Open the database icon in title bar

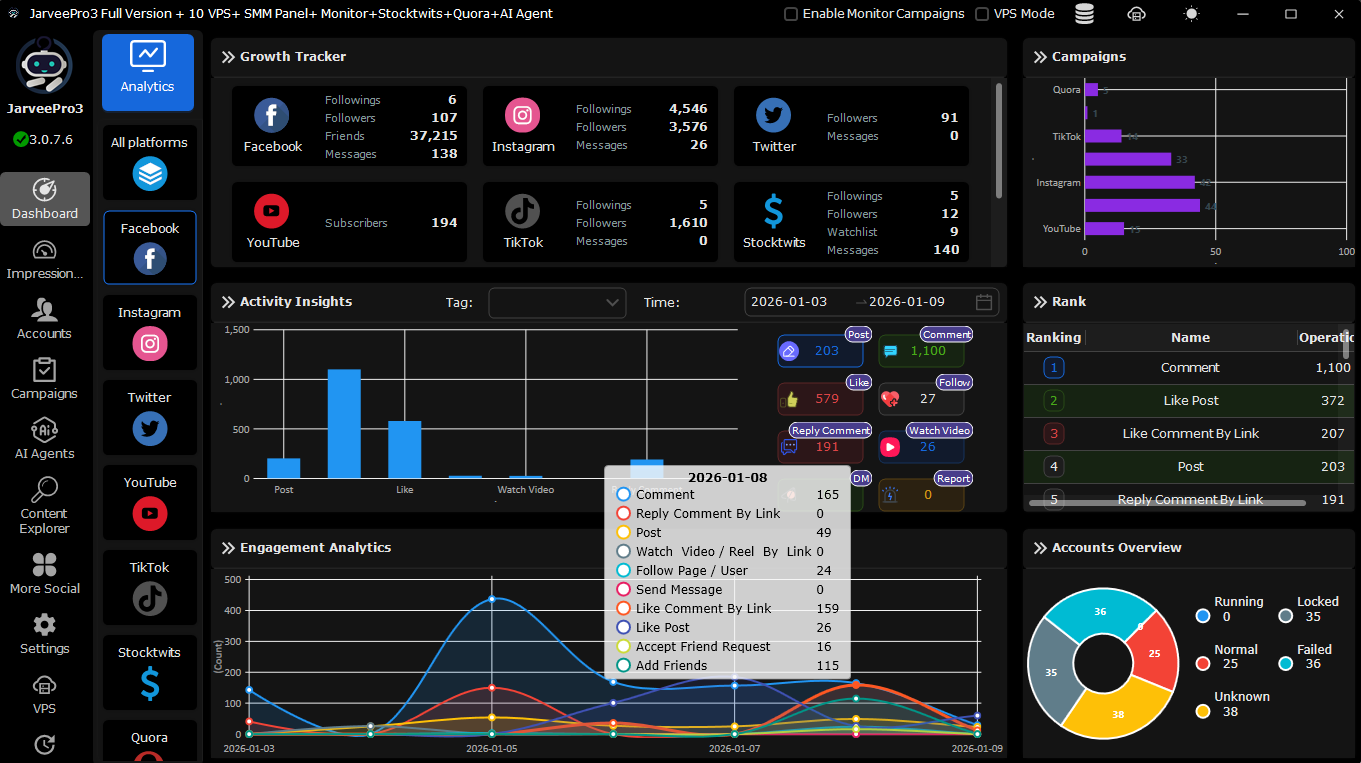coord(1084,14)
